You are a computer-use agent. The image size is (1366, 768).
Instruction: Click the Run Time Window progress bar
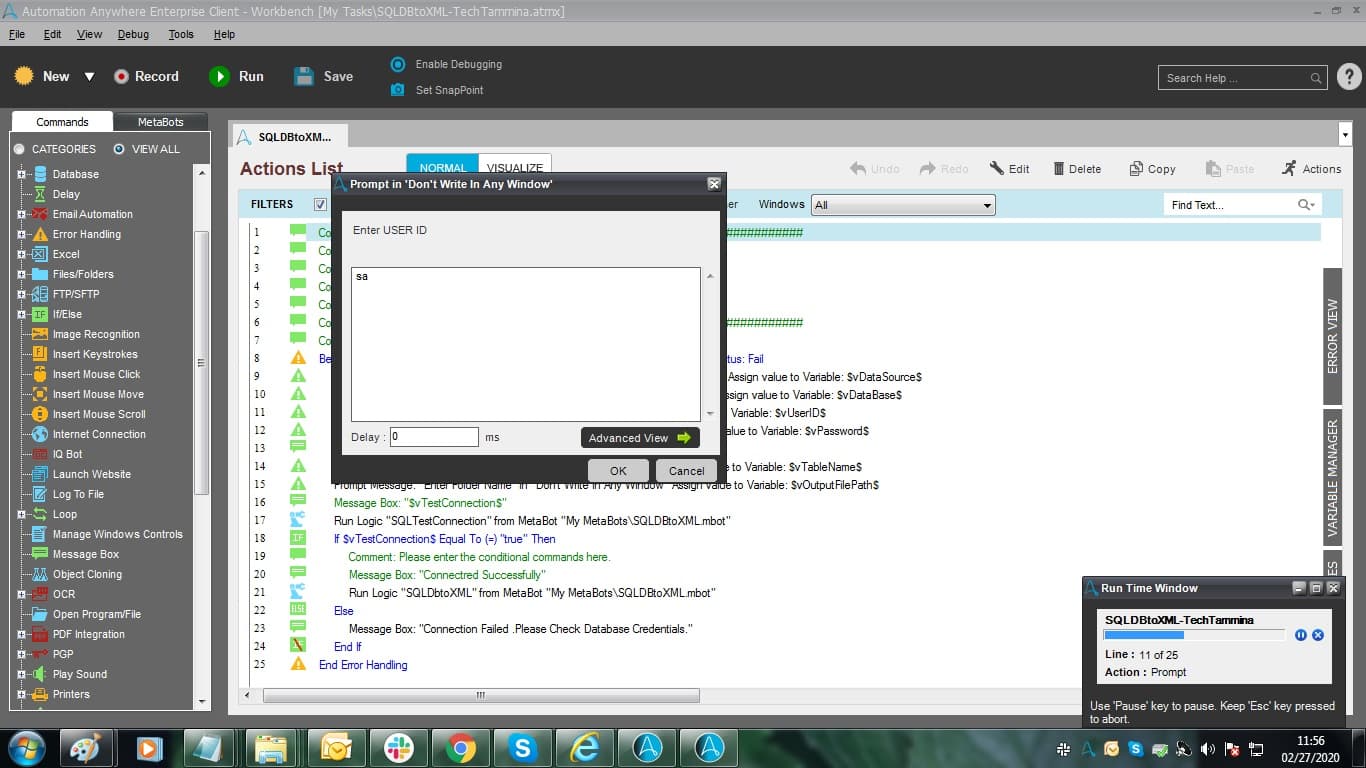[1194, 635]
